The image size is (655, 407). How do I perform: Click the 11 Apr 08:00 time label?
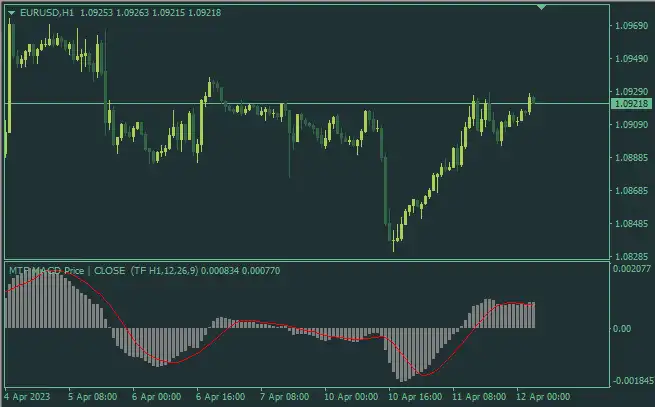(x=479, y=396)
